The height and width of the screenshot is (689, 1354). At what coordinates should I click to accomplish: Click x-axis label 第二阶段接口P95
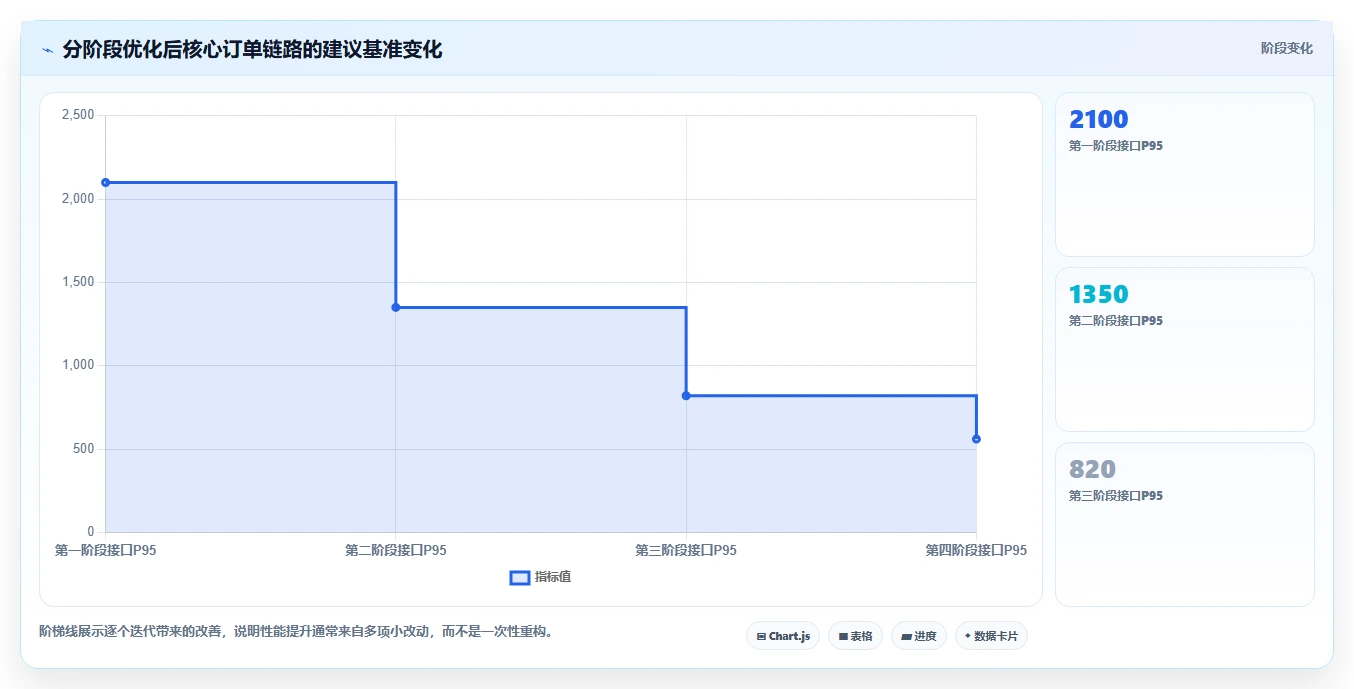pos(396,550)
